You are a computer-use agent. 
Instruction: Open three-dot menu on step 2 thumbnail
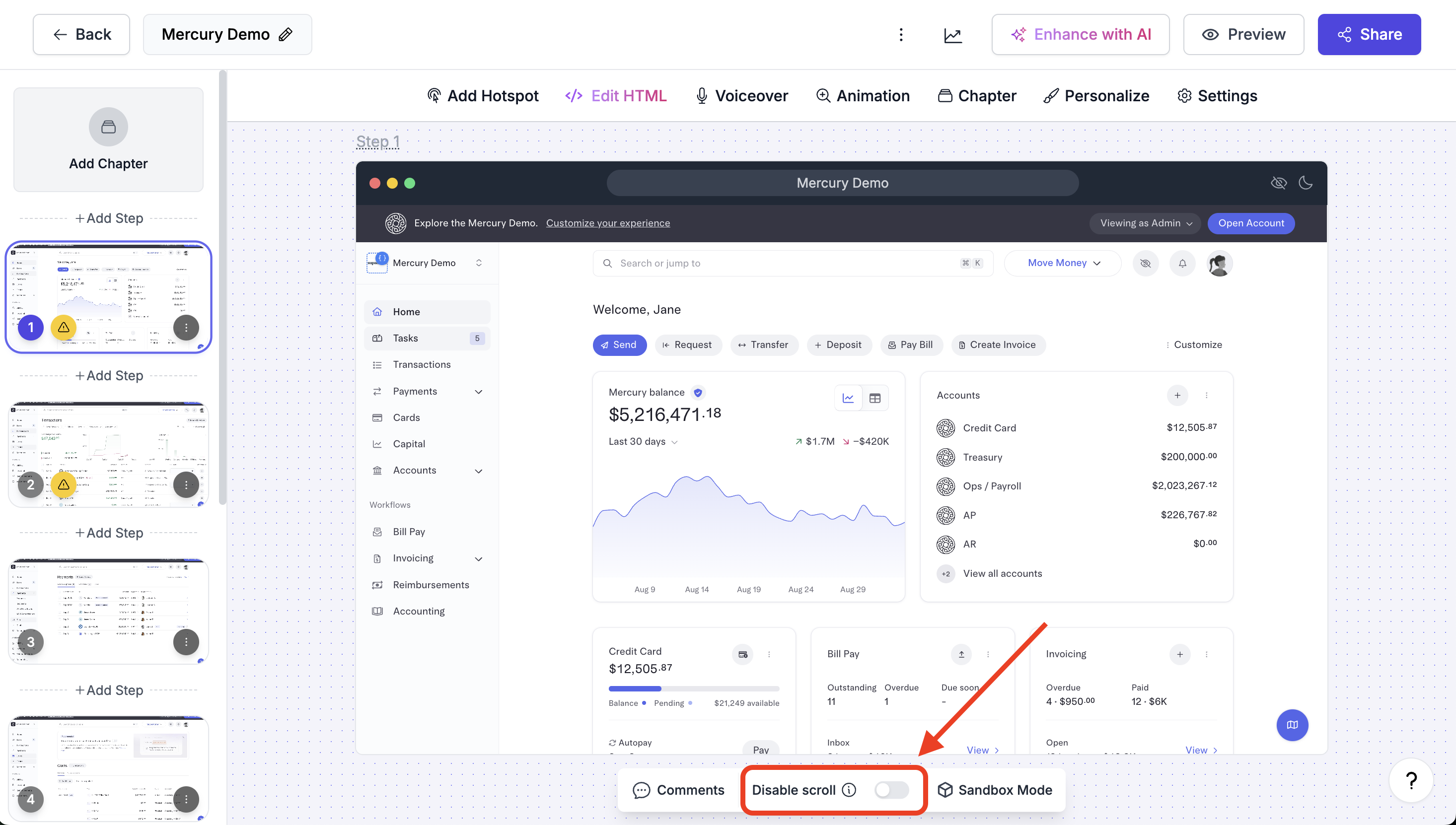pyautogui.click(x=186, y=484)
